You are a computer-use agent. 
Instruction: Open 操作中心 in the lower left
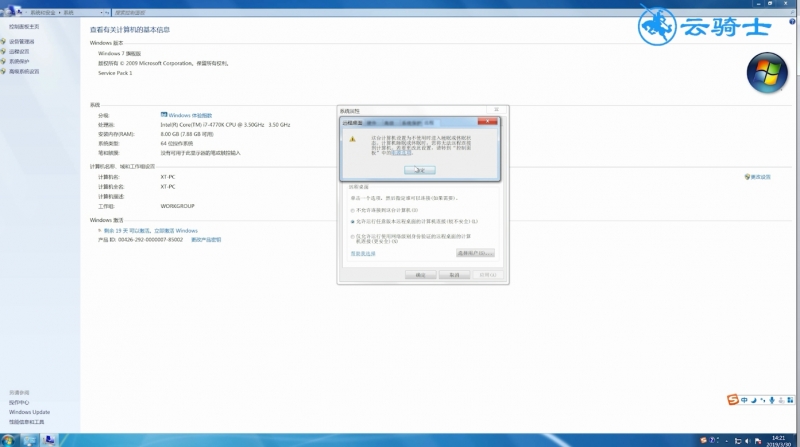click(19, 403)
